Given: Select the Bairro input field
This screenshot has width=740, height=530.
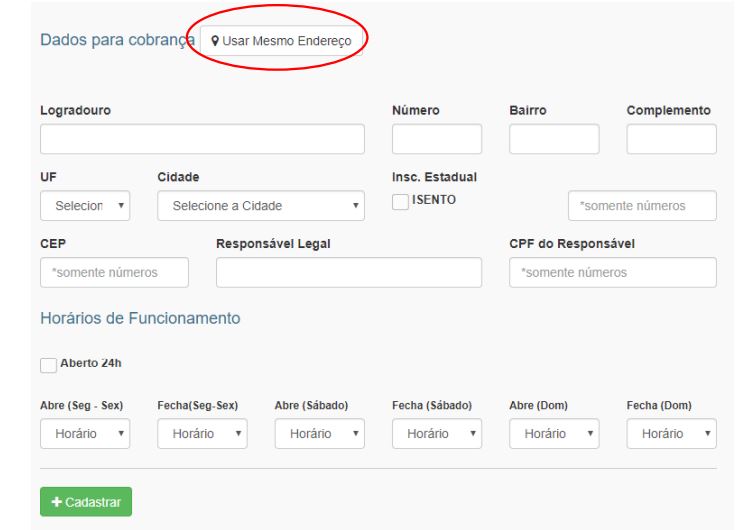Looking at the screenshot, I should pyautogui.click(x=554, y=139).
